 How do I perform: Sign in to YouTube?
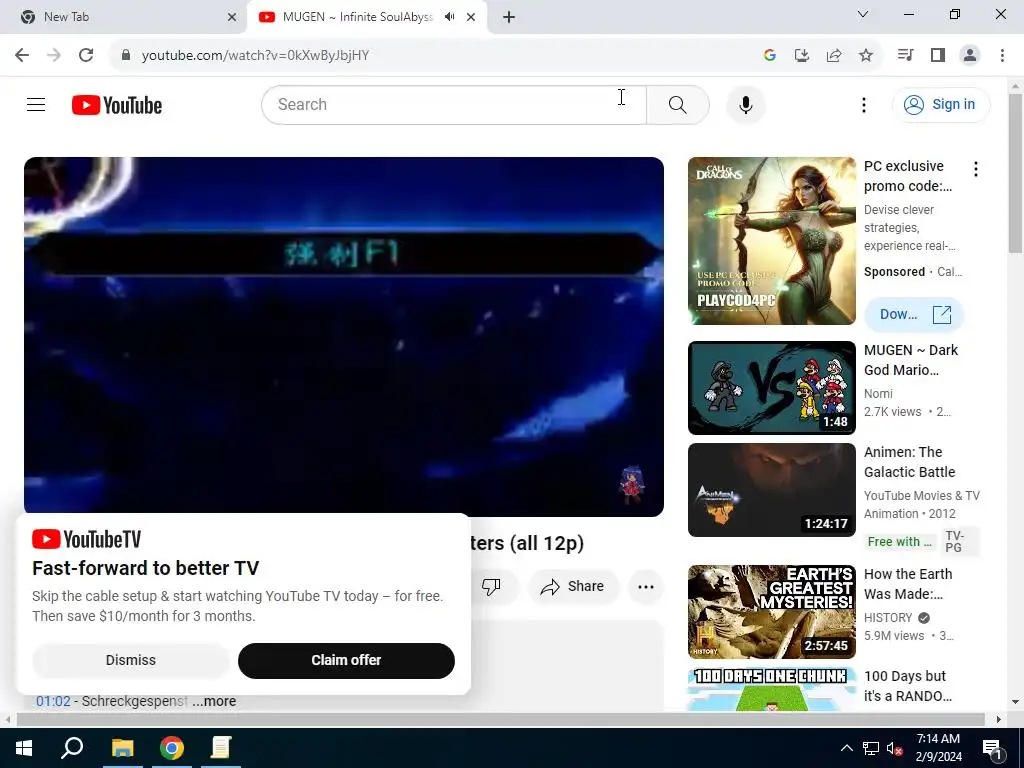[940, 104]
